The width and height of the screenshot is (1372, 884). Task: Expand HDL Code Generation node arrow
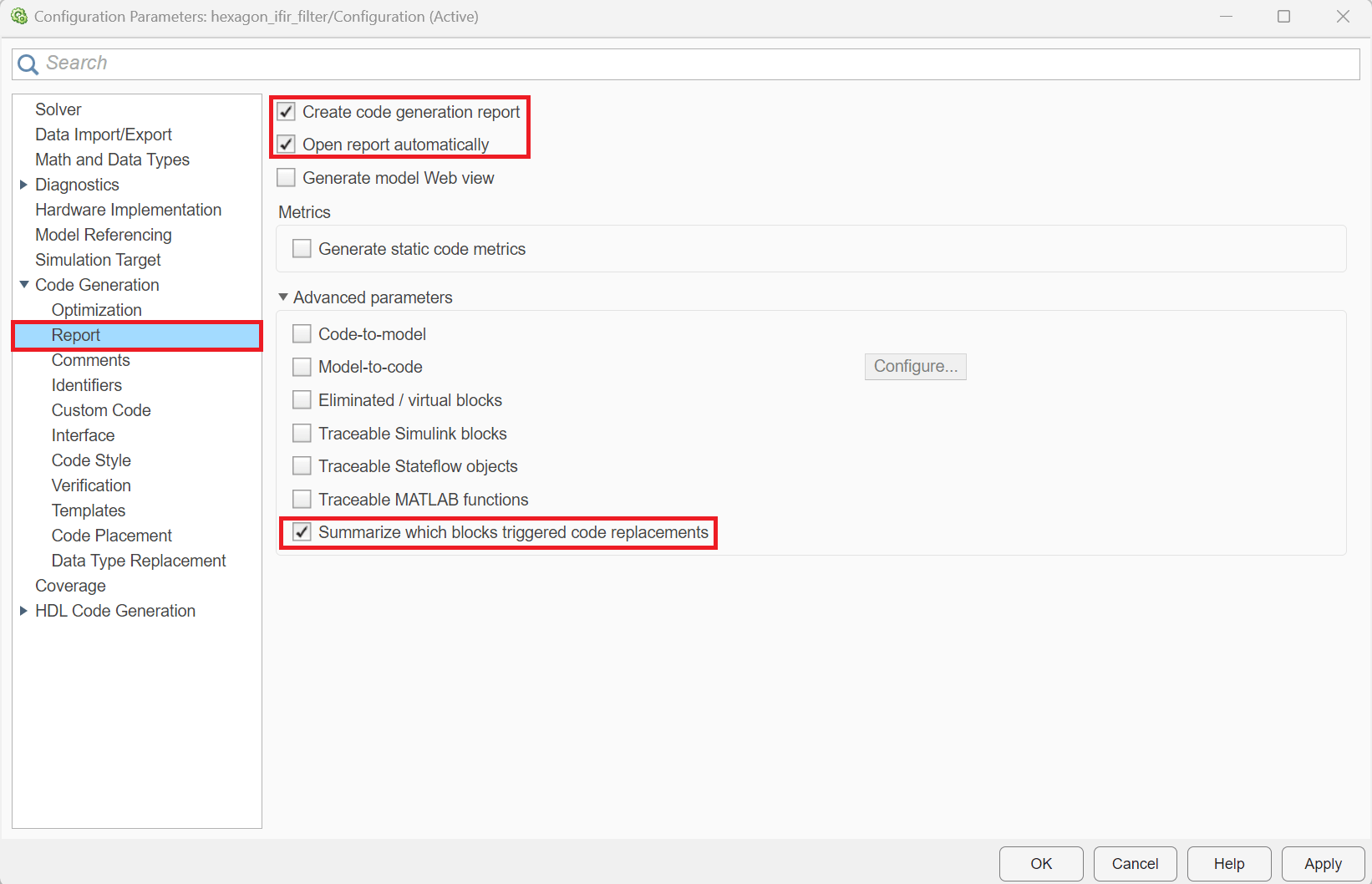point(23,611)
